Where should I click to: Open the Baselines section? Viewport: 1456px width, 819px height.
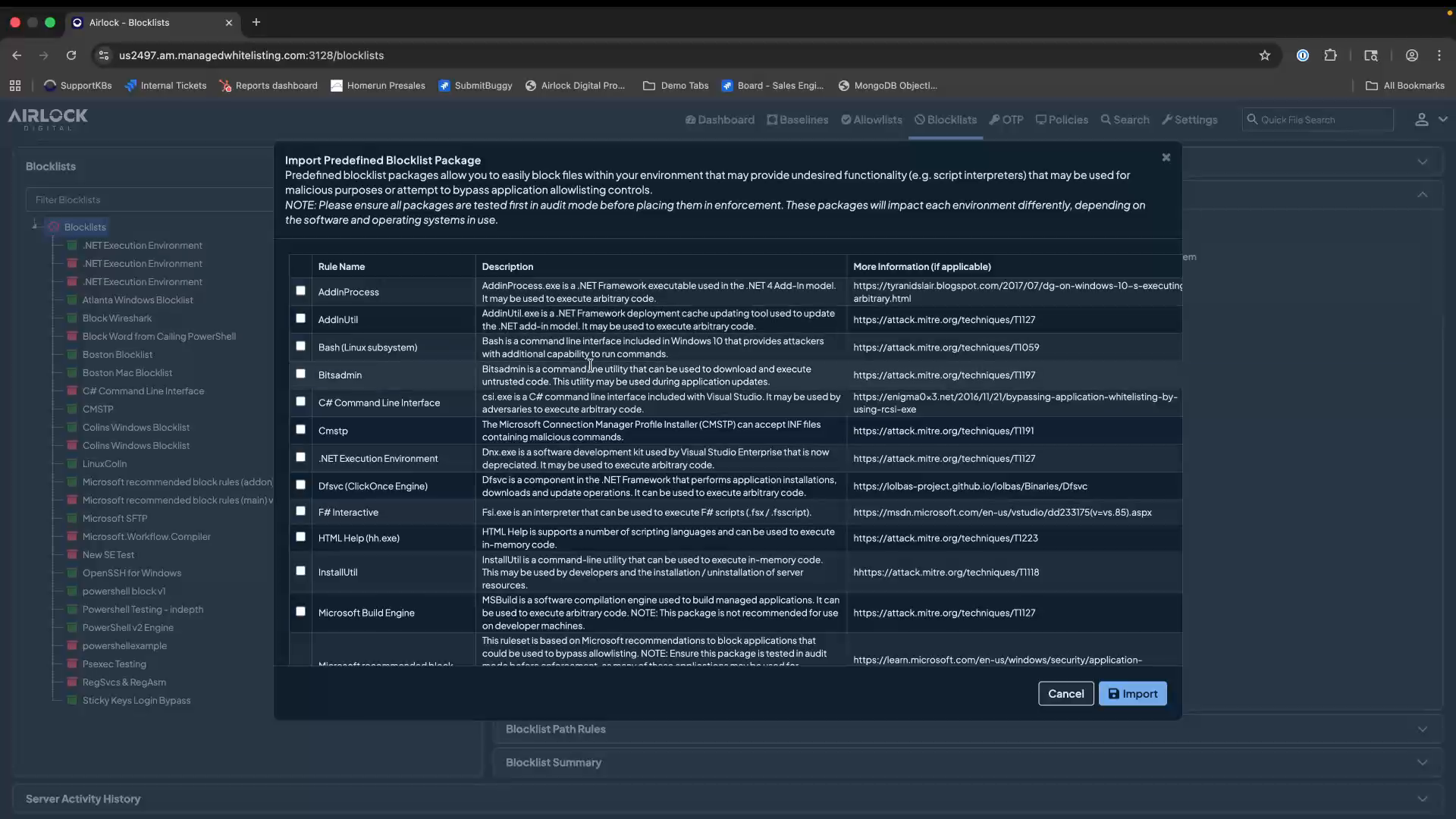point(797,120)
